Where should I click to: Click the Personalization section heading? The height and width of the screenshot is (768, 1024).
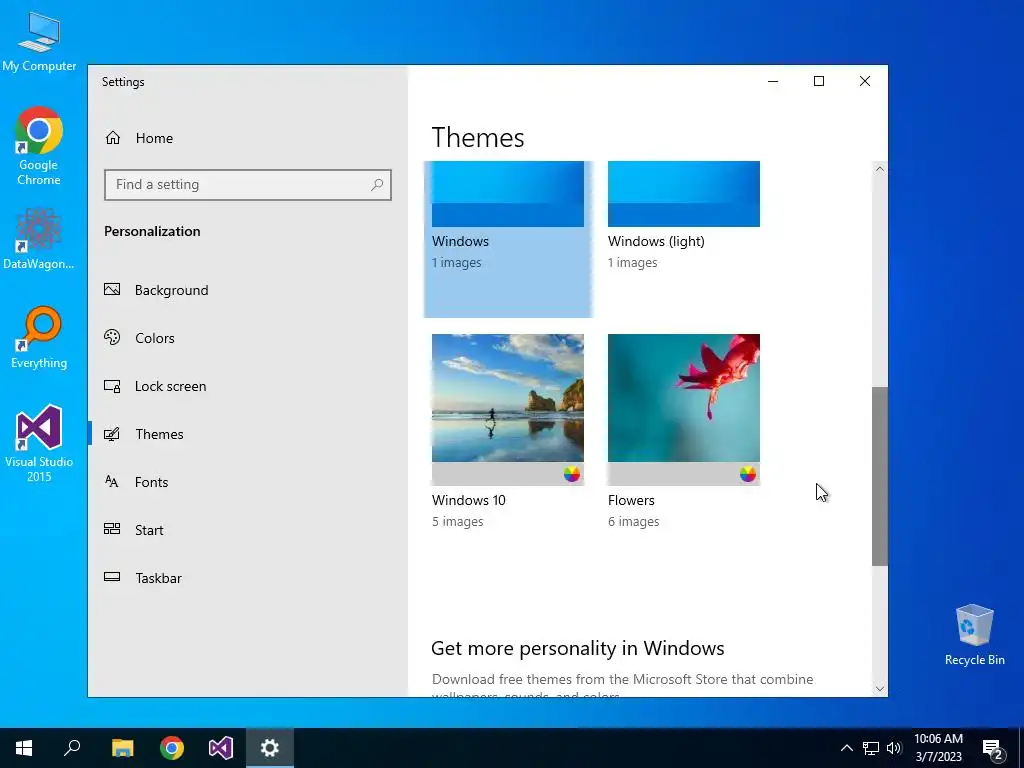point(152,231)
